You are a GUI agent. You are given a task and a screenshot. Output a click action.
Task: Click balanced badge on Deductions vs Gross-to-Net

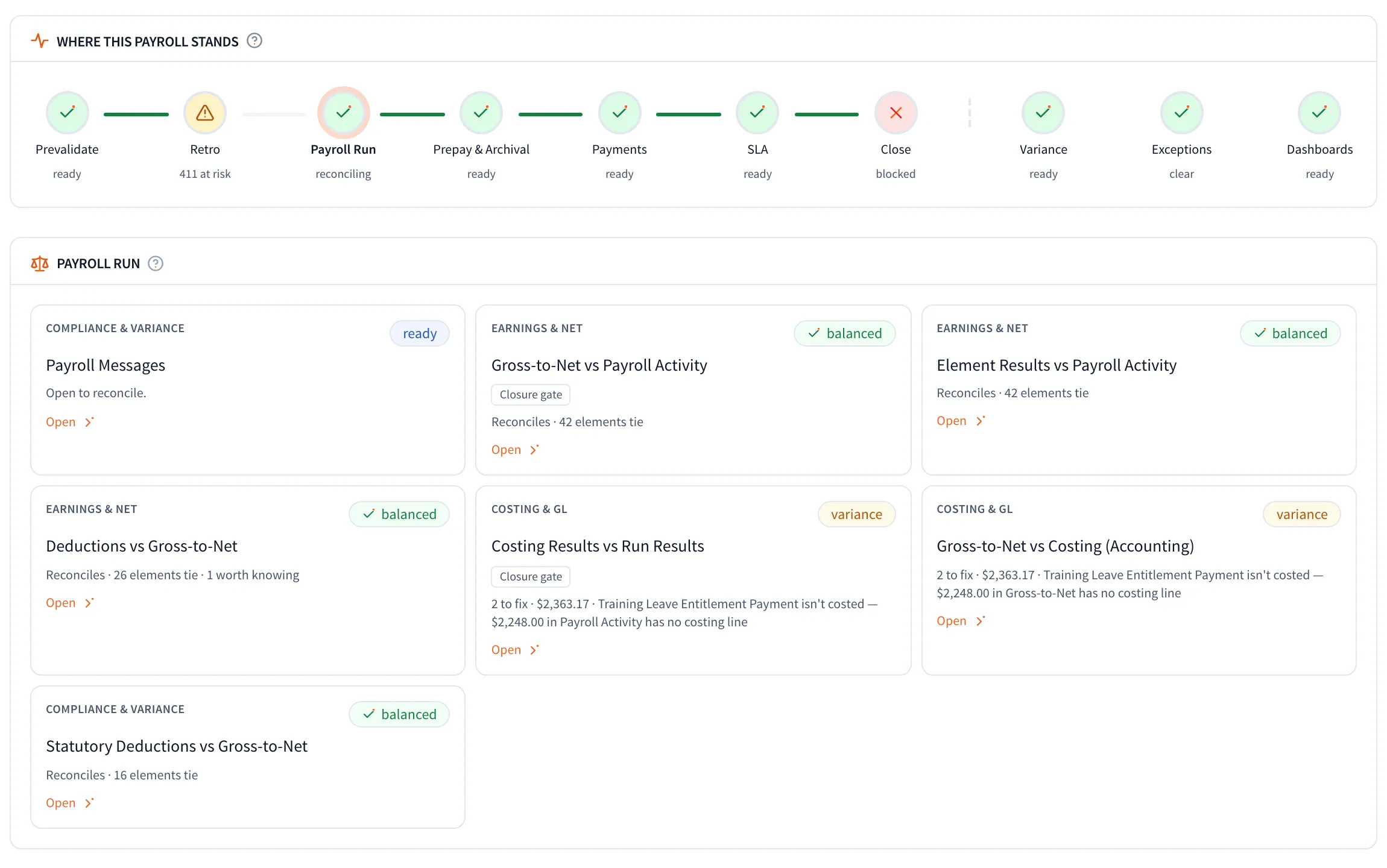coord(399,514)
